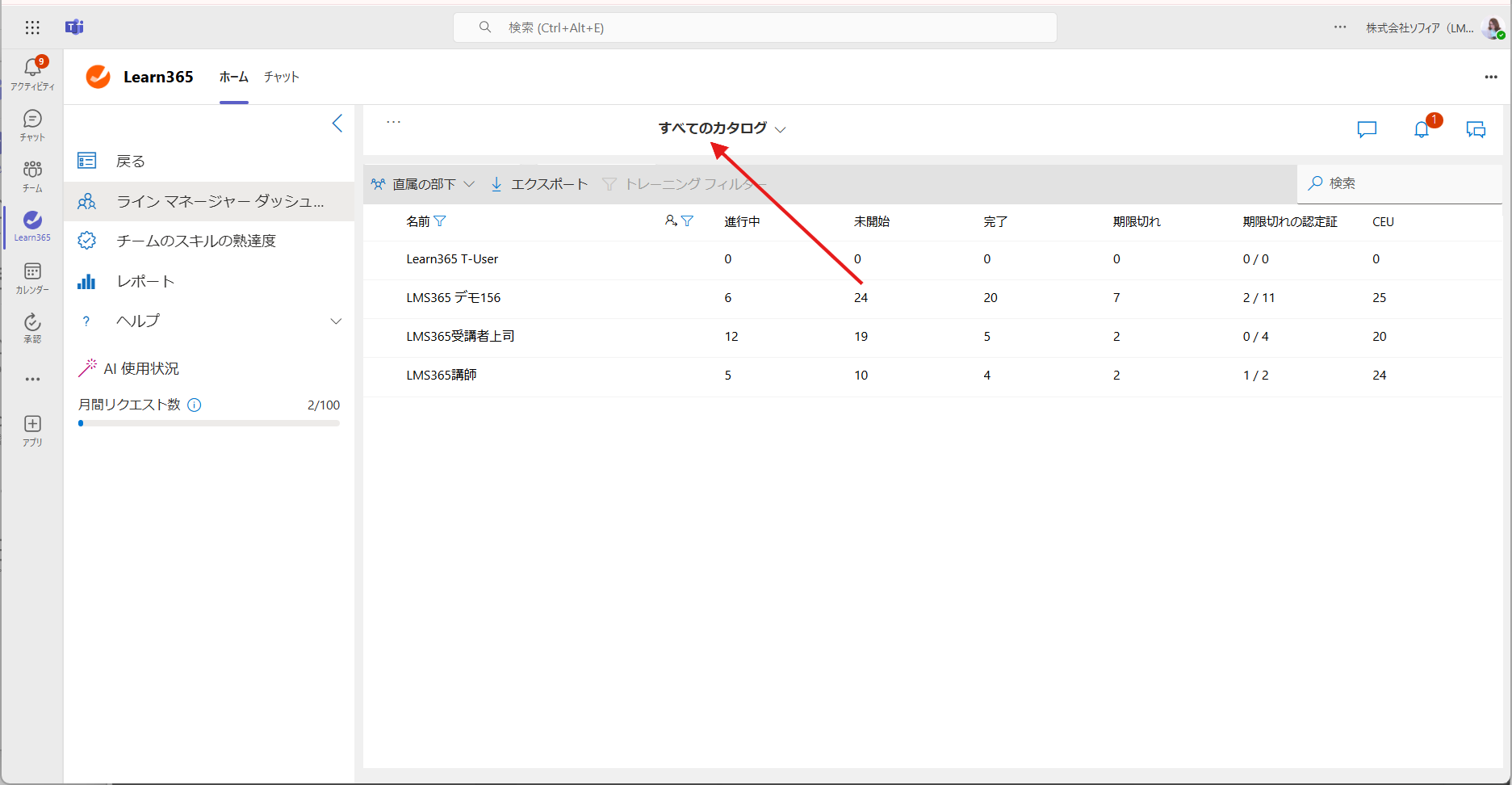Go back with 戻る menu item
This screenshot has width=1512, height=785.
(x=209, y=161)
